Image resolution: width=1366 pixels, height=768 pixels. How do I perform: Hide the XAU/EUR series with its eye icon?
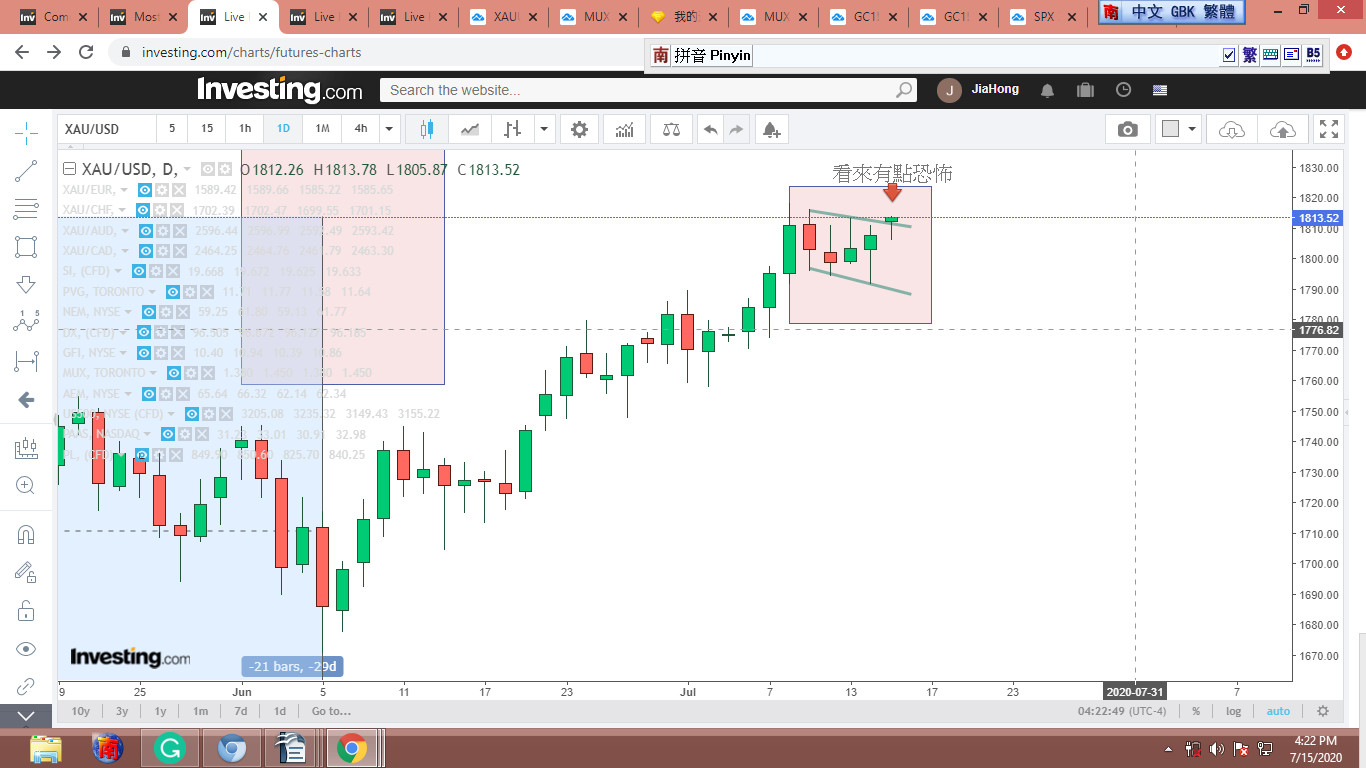coord(144,190)
